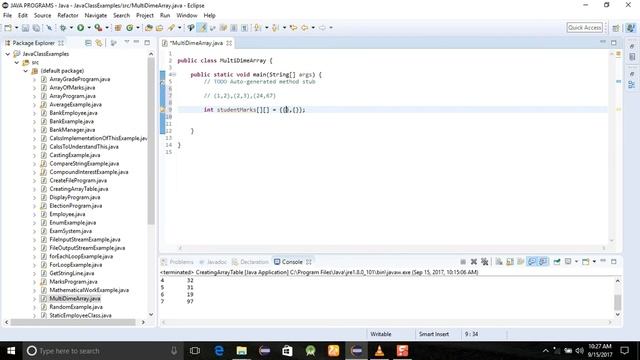Toggle Scroll Lock in Console toolbar
The width and height of the screenshot is (640, 360).
pos(510,262)
